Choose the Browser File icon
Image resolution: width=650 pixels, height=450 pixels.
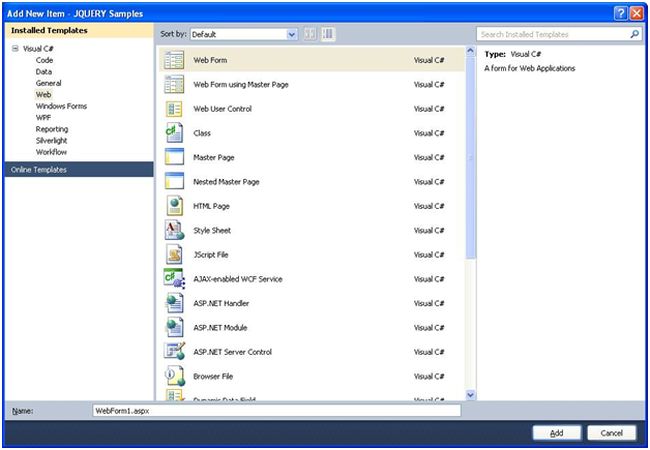click(175, 376)
